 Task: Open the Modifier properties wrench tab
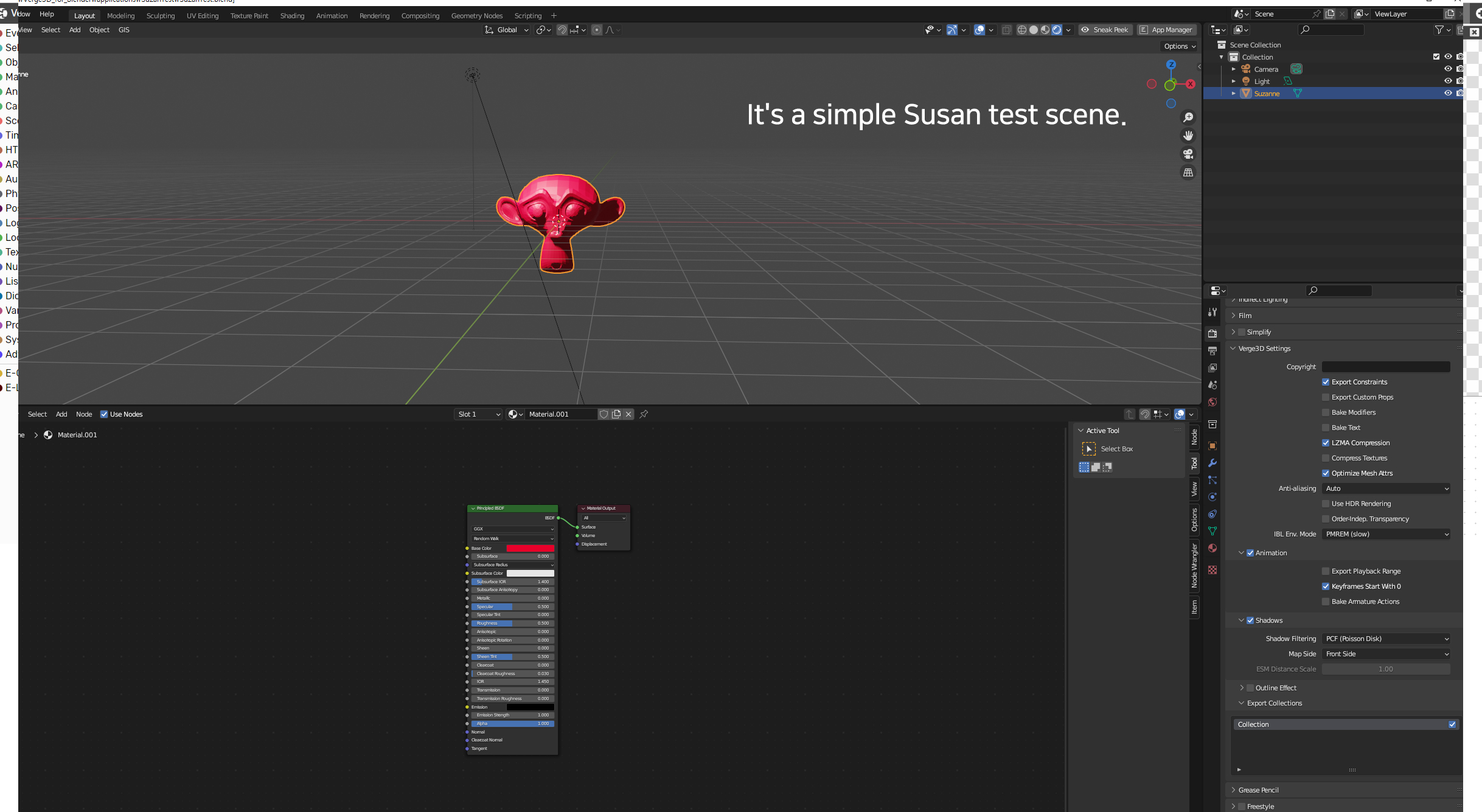coord(1212,463)
